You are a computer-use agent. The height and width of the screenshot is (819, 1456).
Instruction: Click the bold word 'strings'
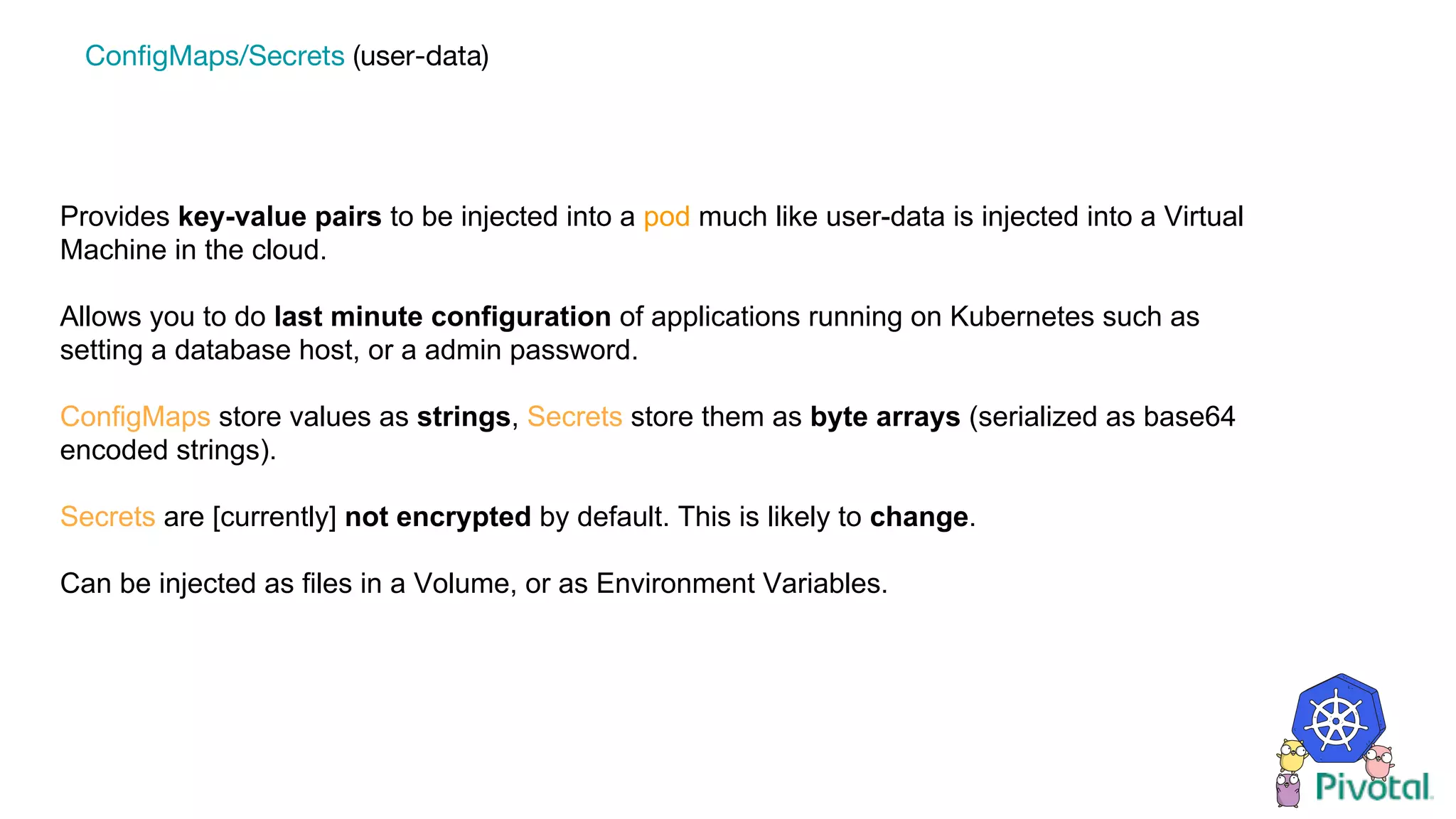pos(464,417)
